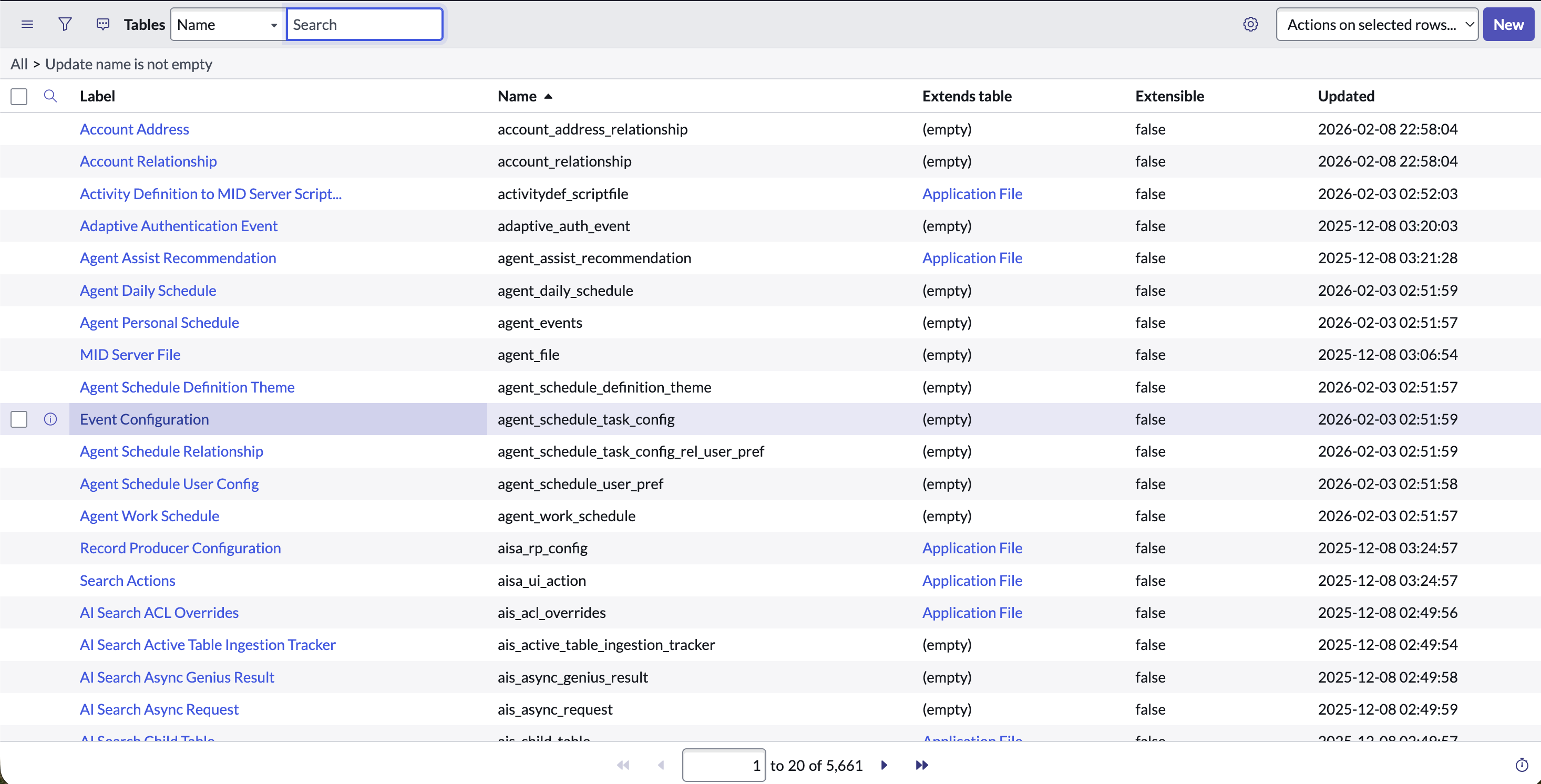Open the list filter funnel icon
This screenshot has width=1541, height=784.
click(x=65, y=24)
